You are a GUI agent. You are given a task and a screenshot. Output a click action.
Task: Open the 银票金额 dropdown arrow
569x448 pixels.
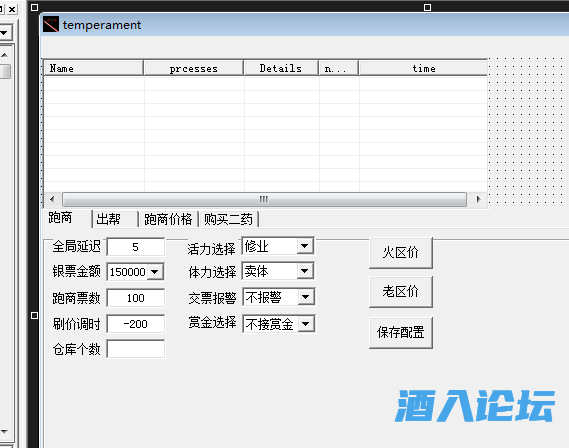[155, 272]
